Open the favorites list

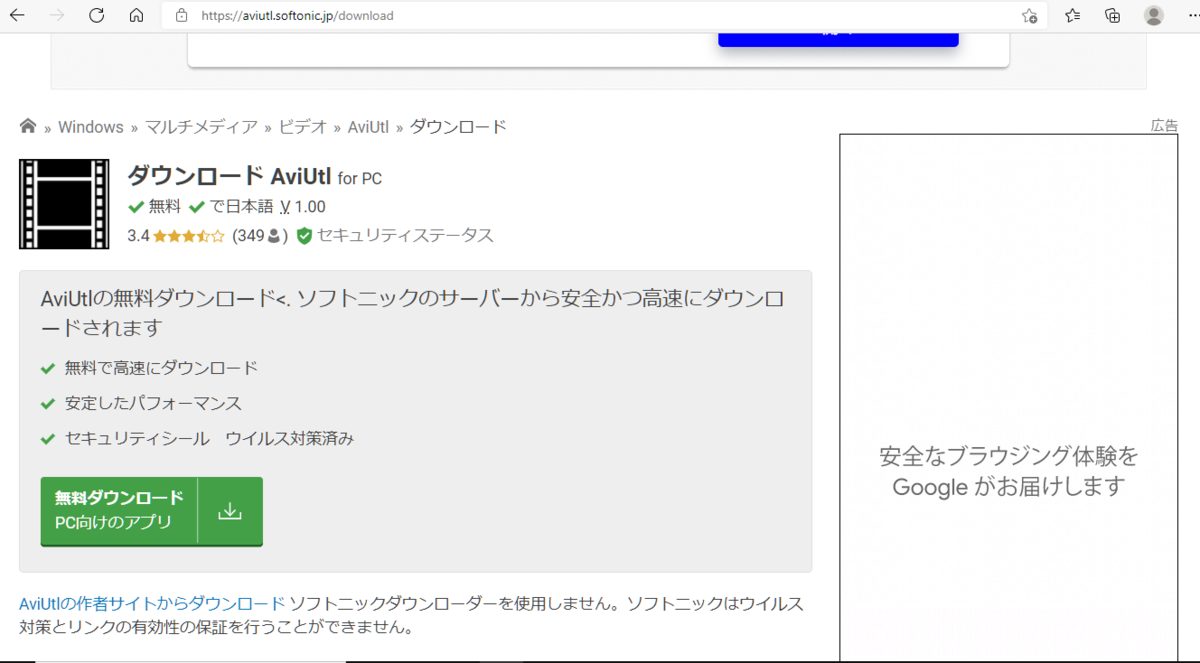click(1073, 16)
